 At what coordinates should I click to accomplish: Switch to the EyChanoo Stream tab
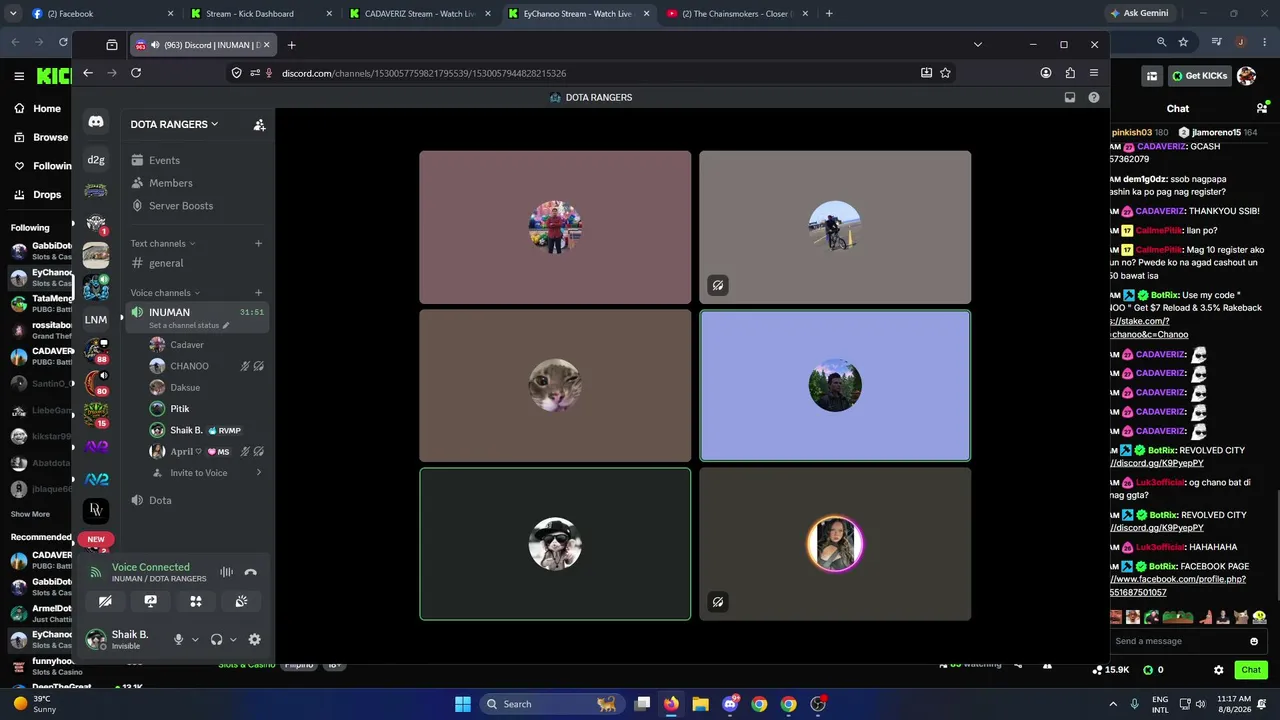coord(577,14)
